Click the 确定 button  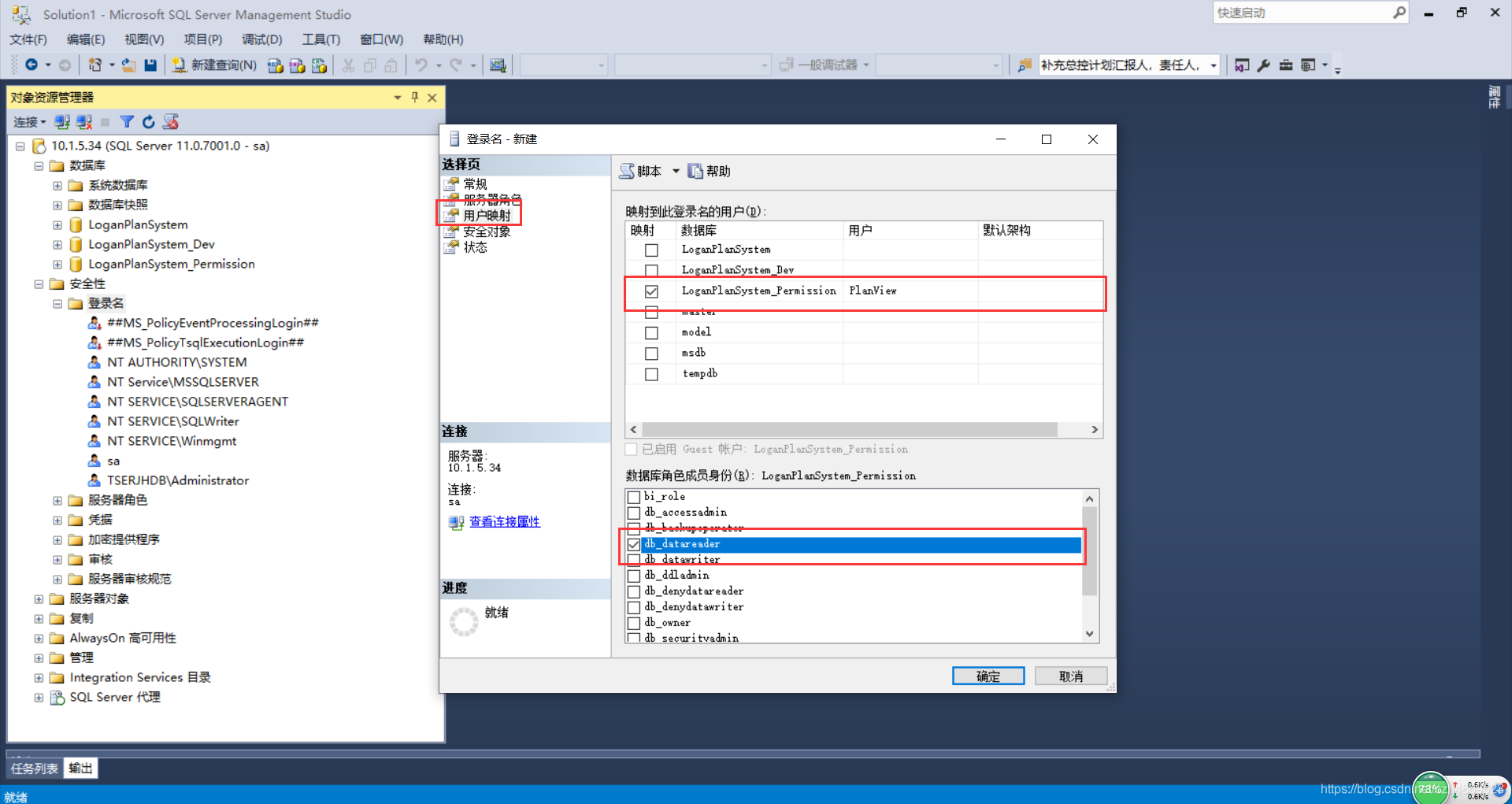[988, 676]
